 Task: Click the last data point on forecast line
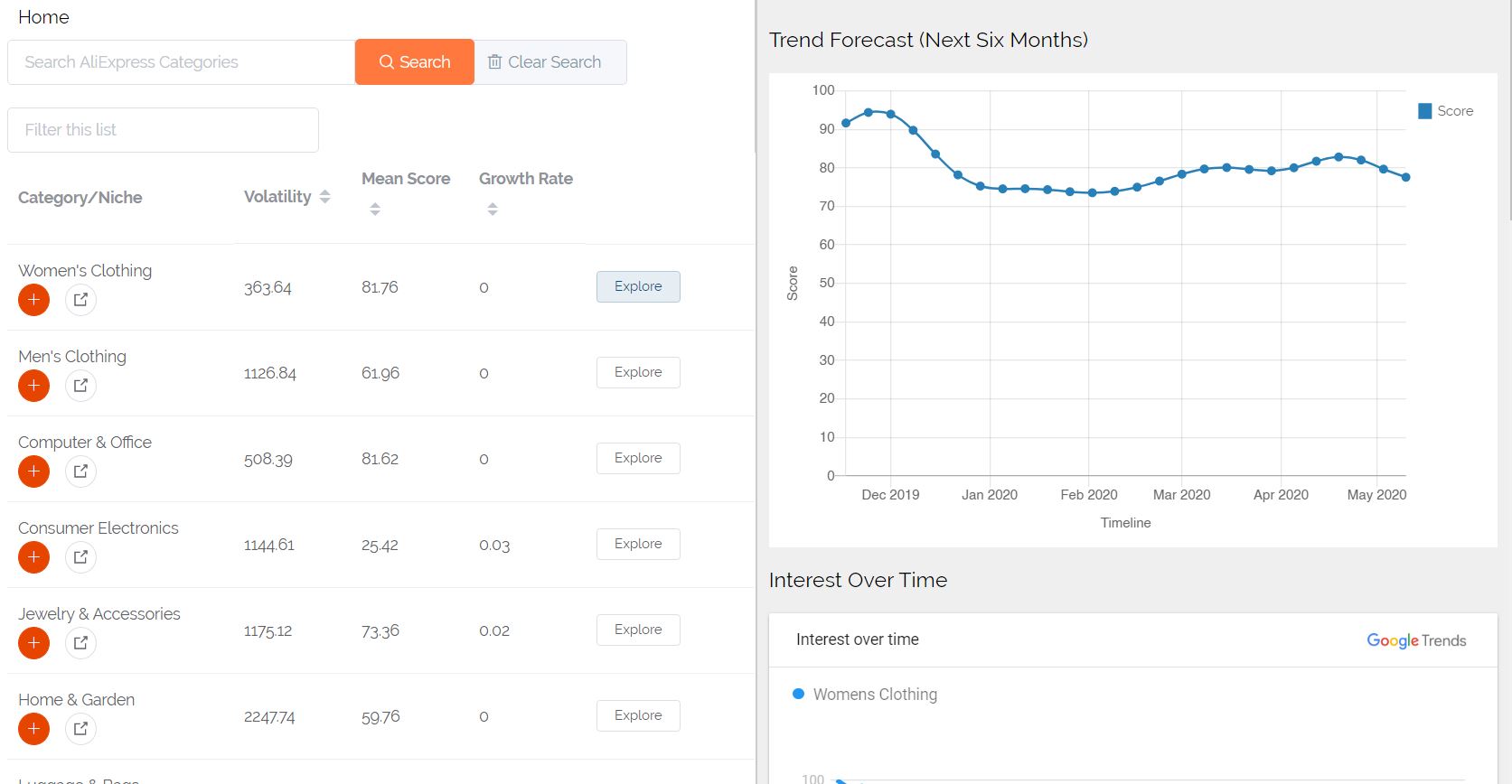(1405, 177)
